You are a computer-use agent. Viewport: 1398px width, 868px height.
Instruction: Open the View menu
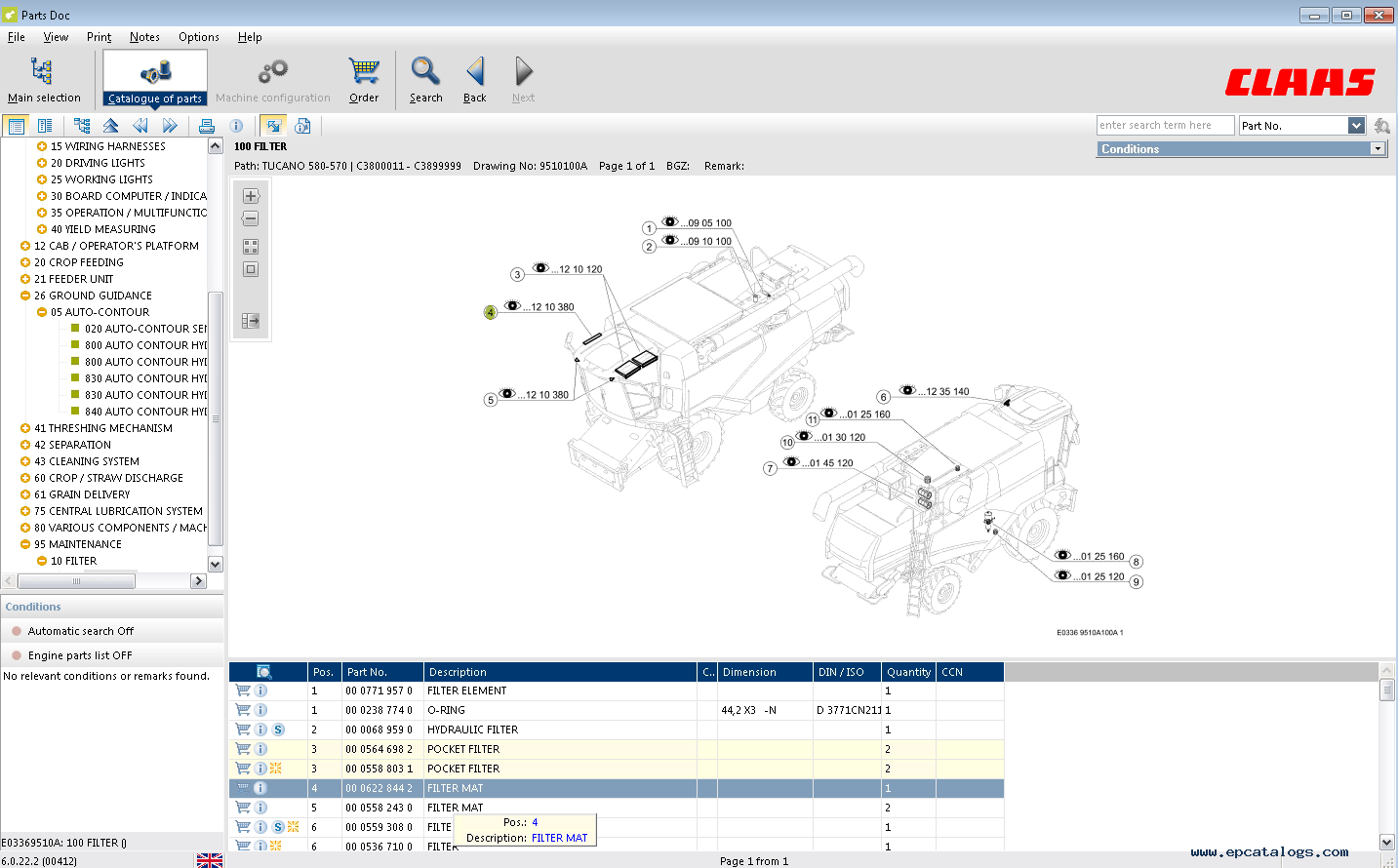[56, 37]
